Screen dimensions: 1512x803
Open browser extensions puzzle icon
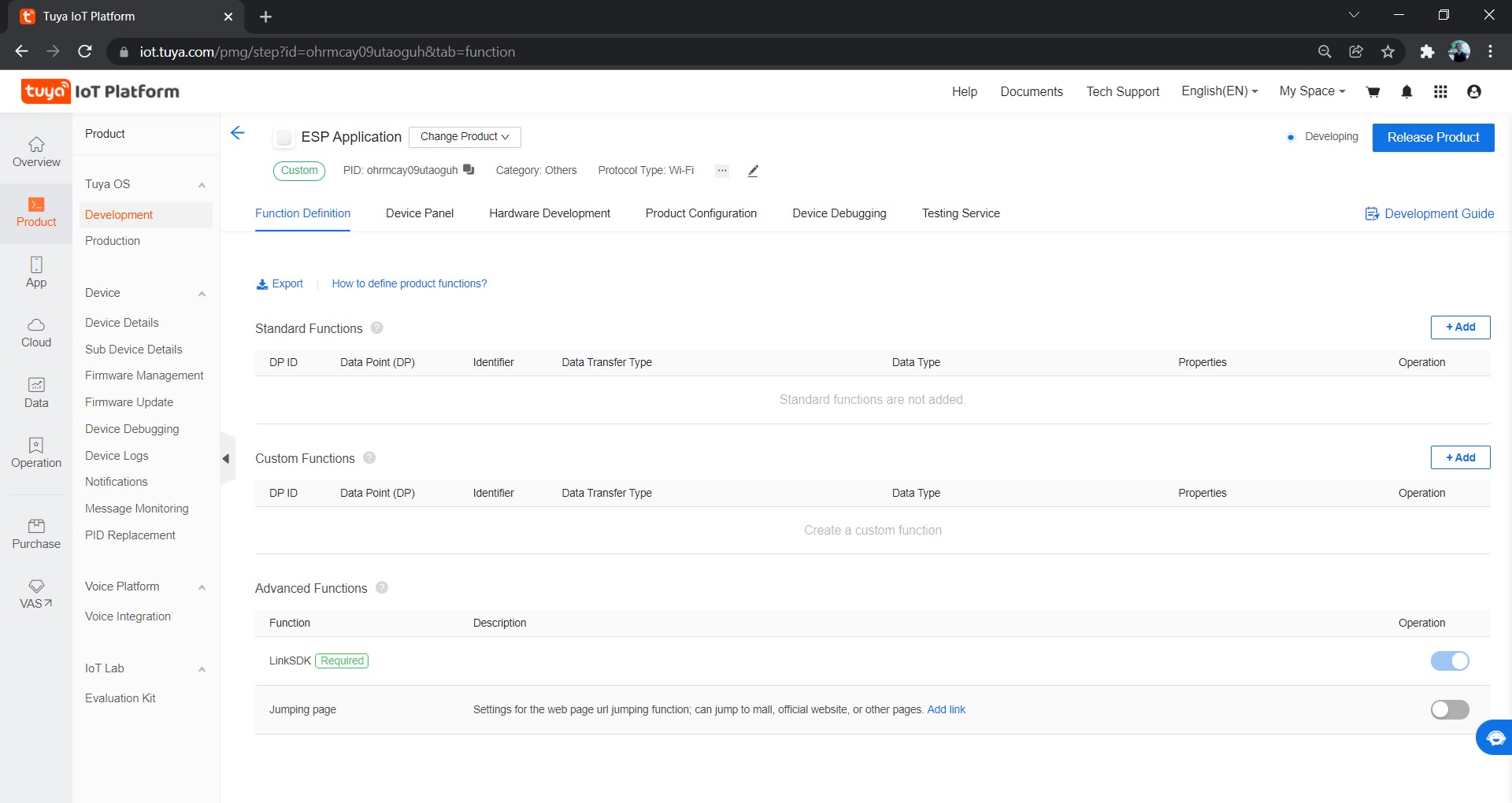pos(1427,51)
